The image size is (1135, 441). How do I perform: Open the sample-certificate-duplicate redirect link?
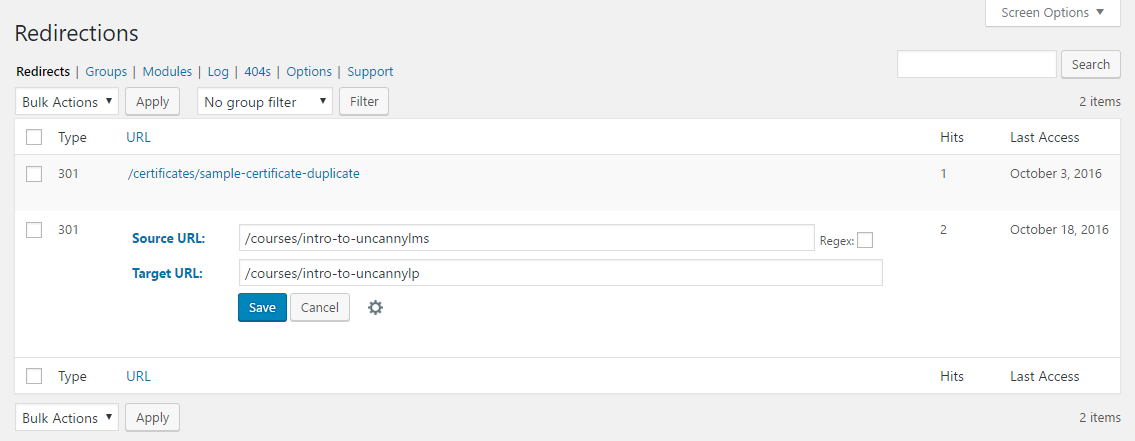(244, 174)
